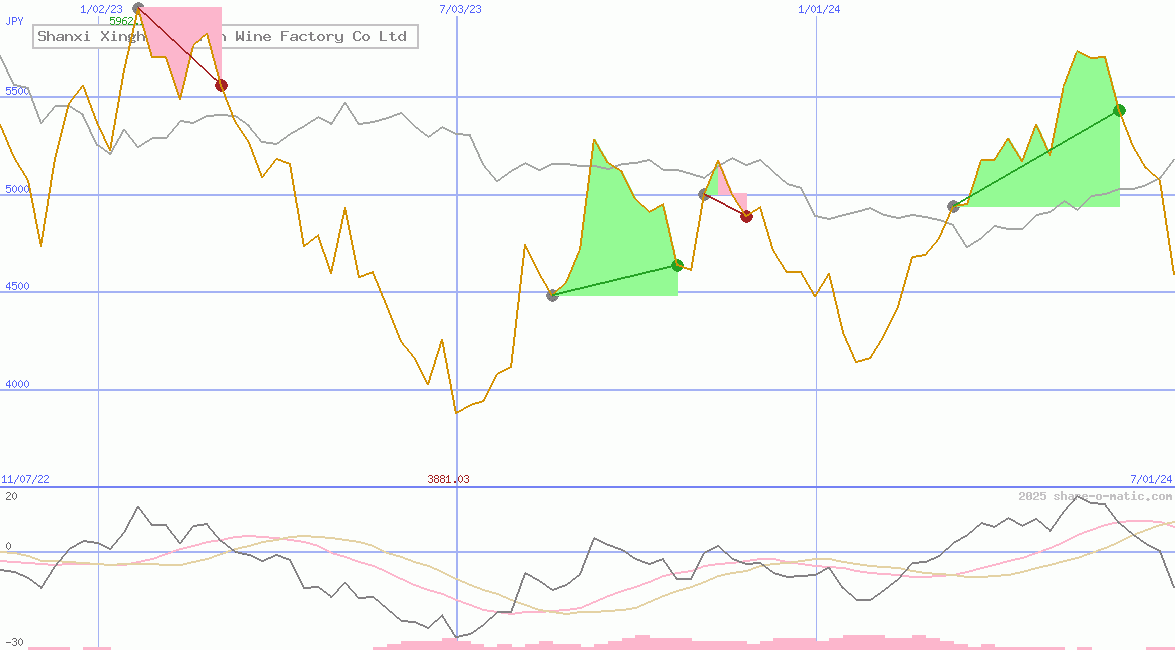Click the green exit marker above 4500 line
The width and height of the screenshot is (1175, 650).
[677, 265]
